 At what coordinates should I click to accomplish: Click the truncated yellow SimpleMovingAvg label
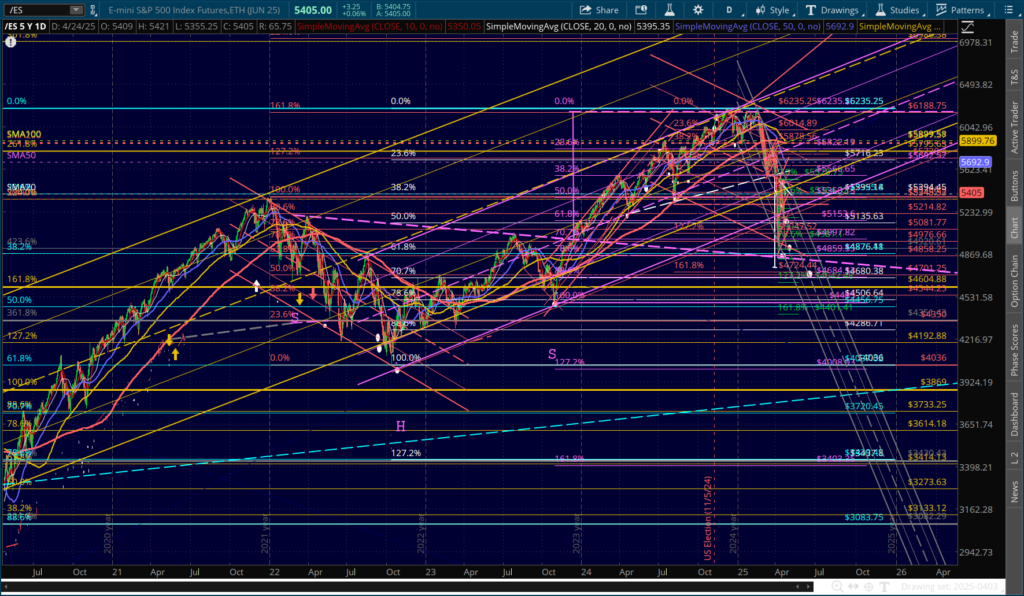[x=900, y=26]
